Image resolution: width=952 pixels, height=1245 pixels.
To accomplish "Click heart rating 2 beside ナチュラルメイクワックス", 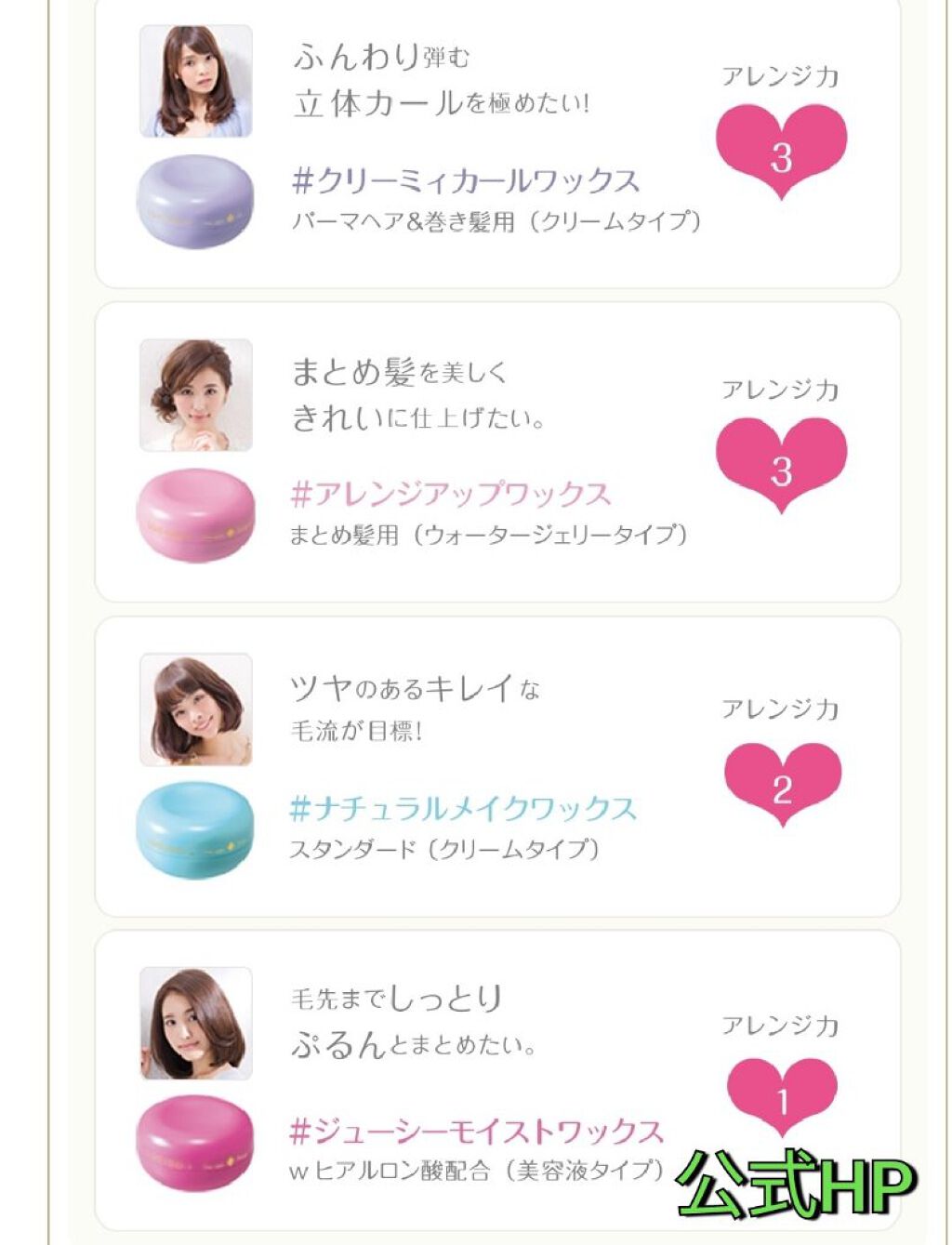I will 782,783.
